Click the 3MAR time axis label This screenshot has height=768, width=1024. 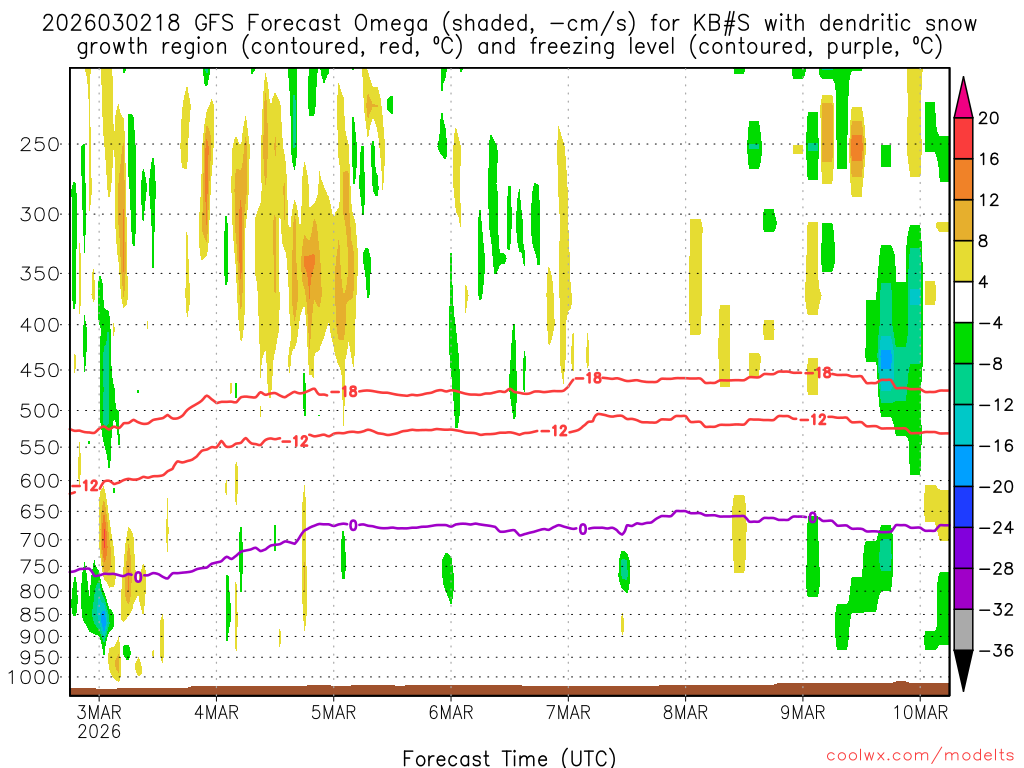pyautogui.click(x=99, y=712)
